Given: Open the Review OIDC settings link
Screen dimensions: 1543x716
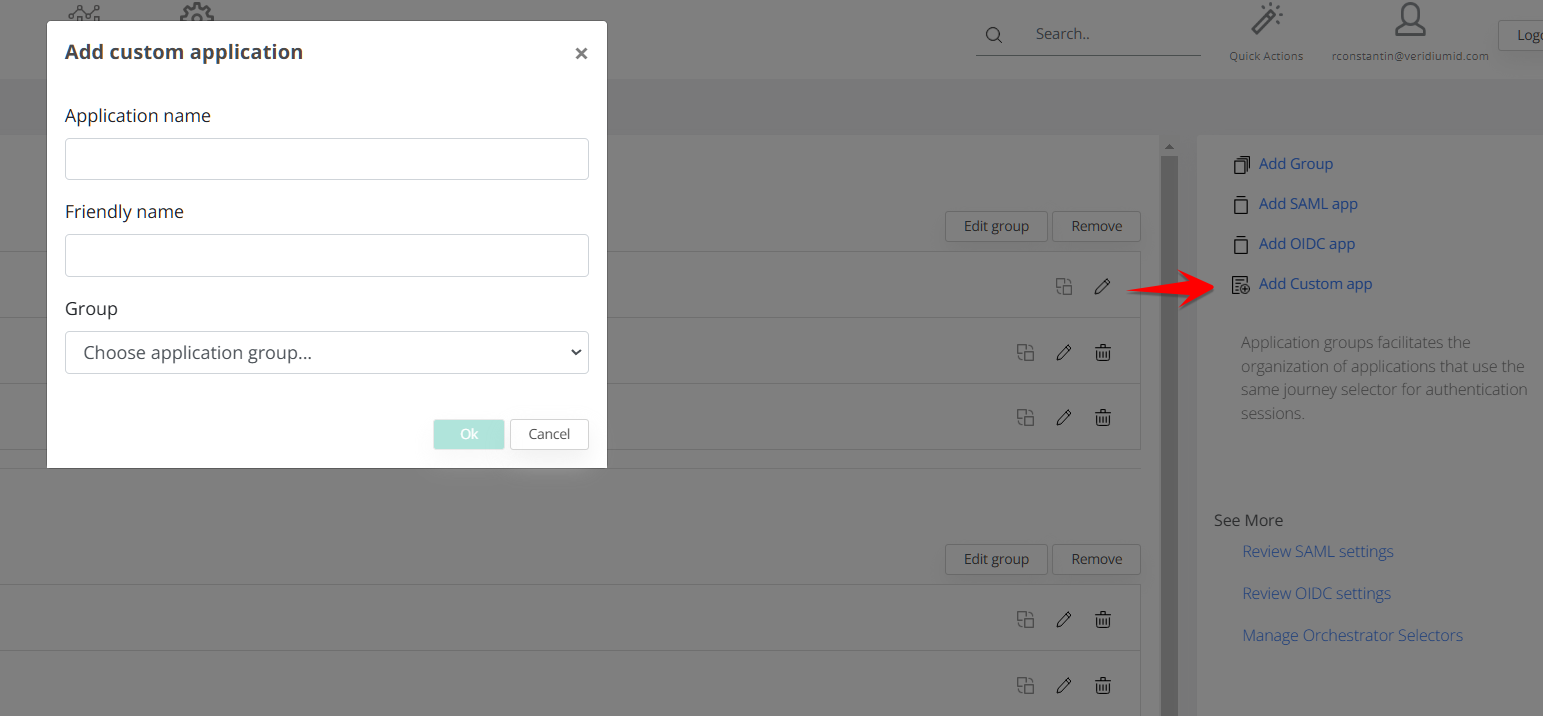Looking at the screenshot, I should pyautogui.click(x=1316, y=594).
